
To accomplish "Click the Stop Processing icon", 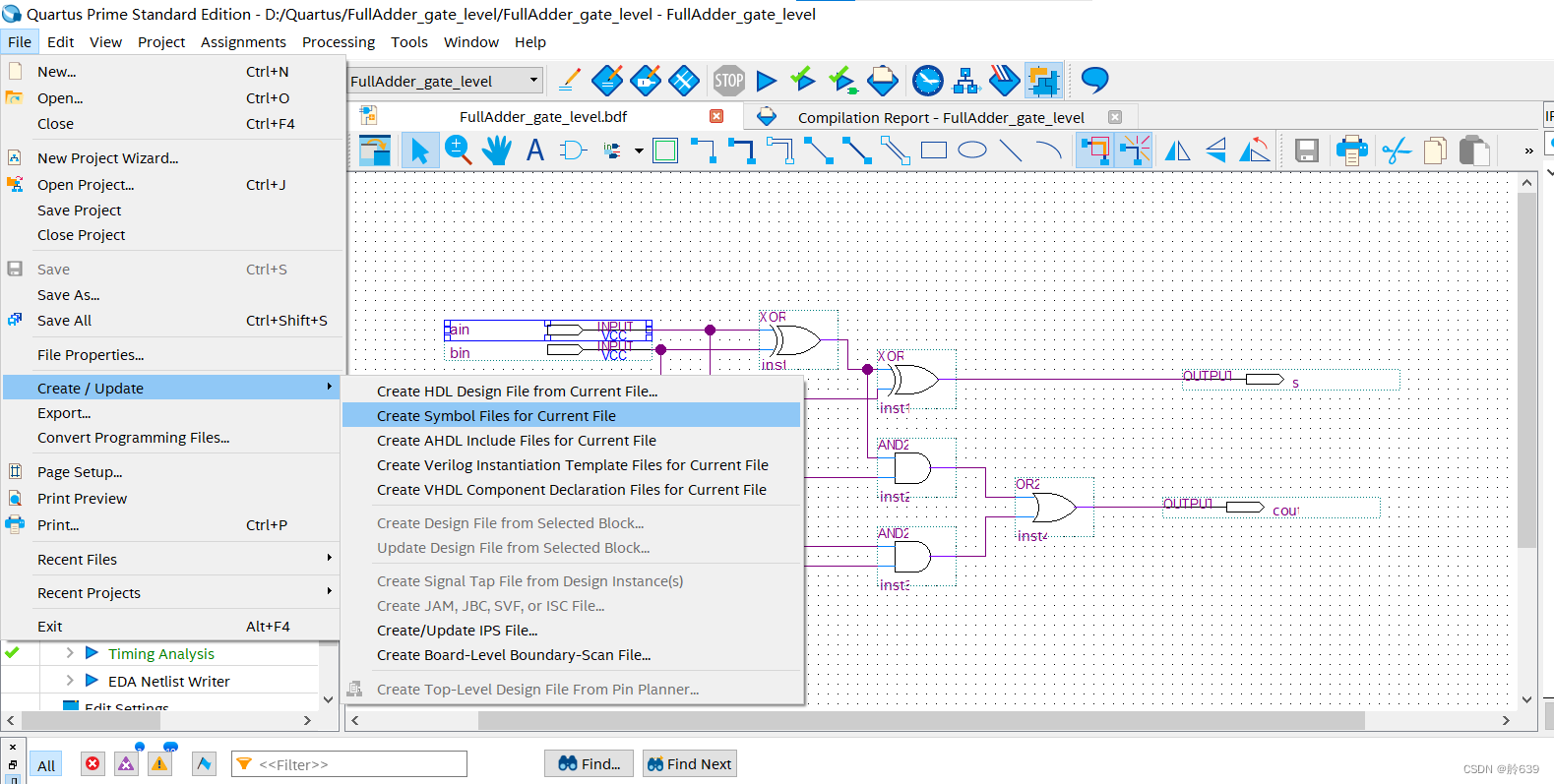I will point(728,81).
